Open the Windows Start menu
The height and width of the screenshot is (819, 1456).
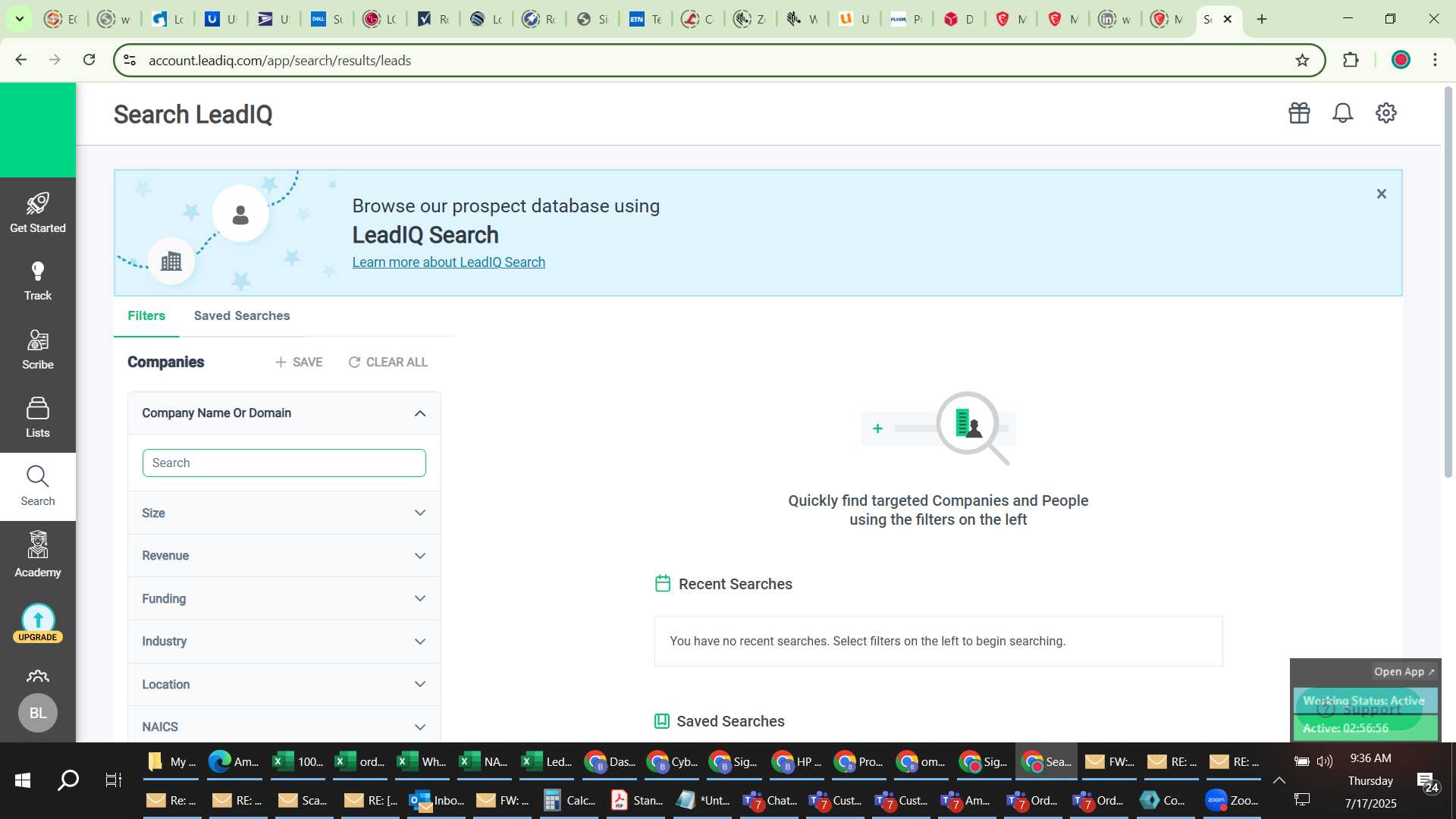(23, 780)
